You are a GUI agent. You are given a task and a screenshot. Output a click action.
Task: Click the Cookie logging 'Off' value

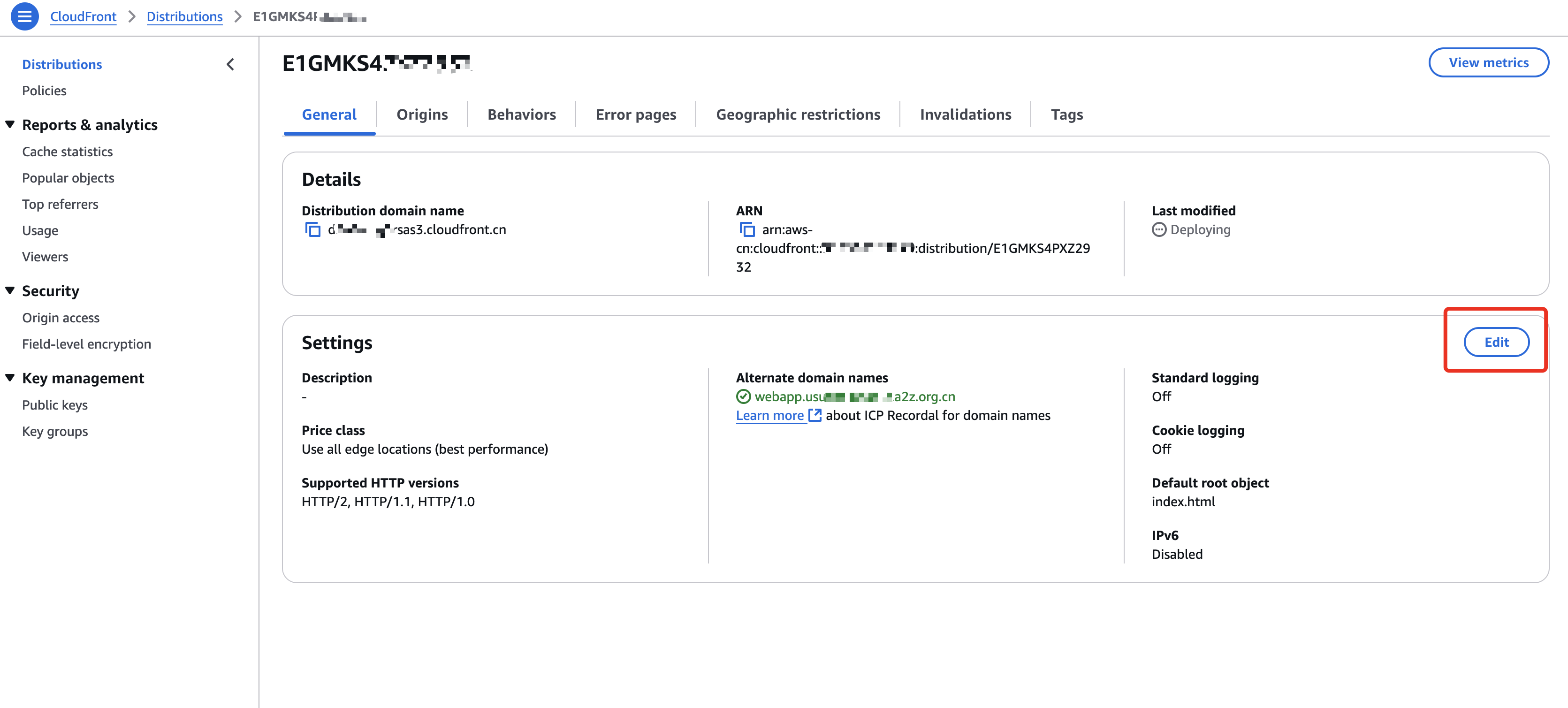[x=1161, y=449]
